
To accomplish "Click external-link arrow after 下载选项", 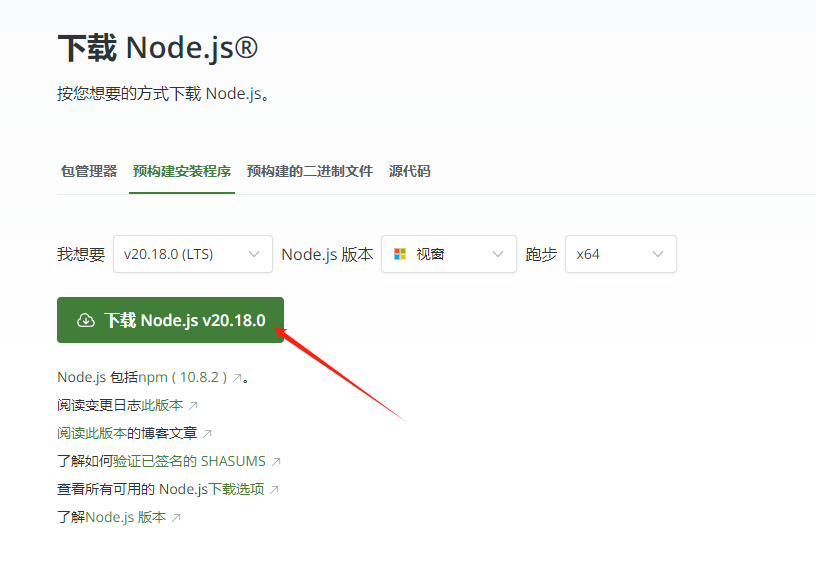I will [x=274, y=490].
